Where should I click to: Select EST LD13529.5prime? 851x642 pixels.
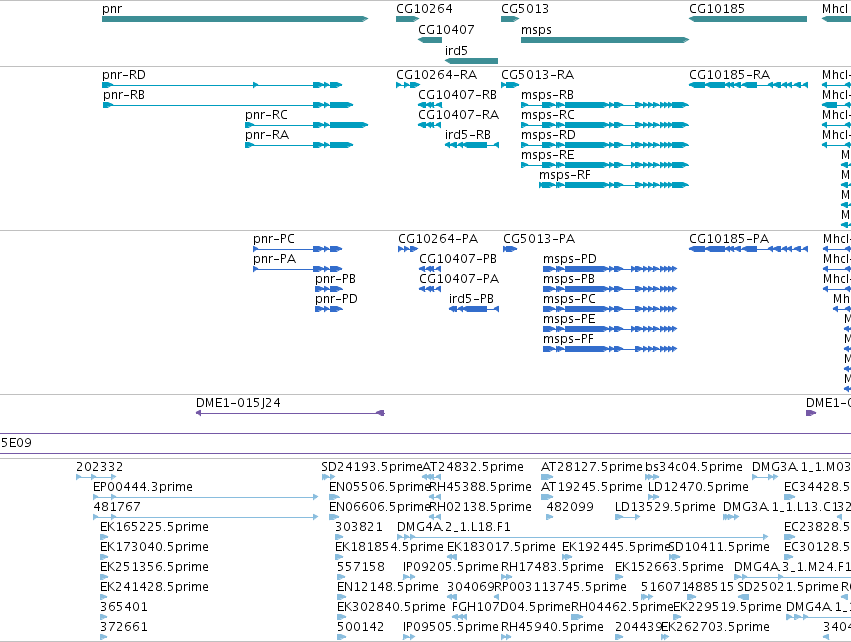tap(627, 517)
